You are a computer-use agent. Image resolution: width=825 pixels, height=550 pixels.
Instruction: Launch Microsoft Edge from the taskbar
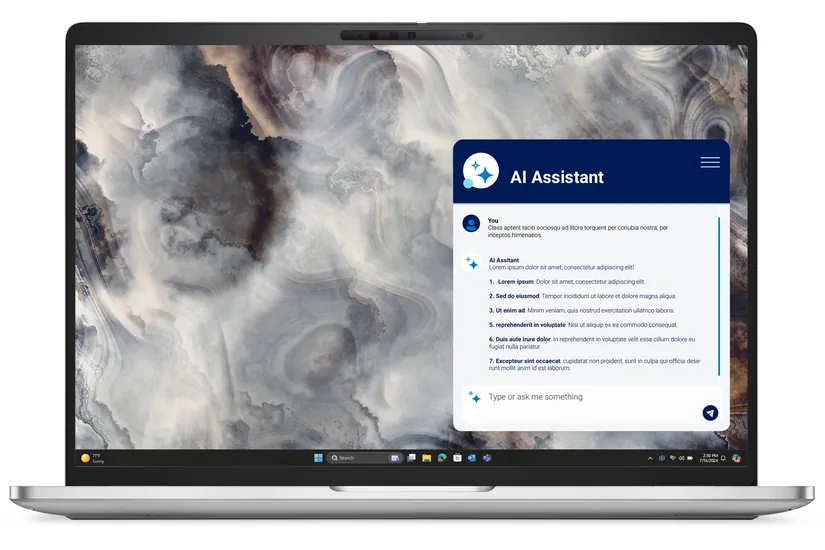pos(441,458)
